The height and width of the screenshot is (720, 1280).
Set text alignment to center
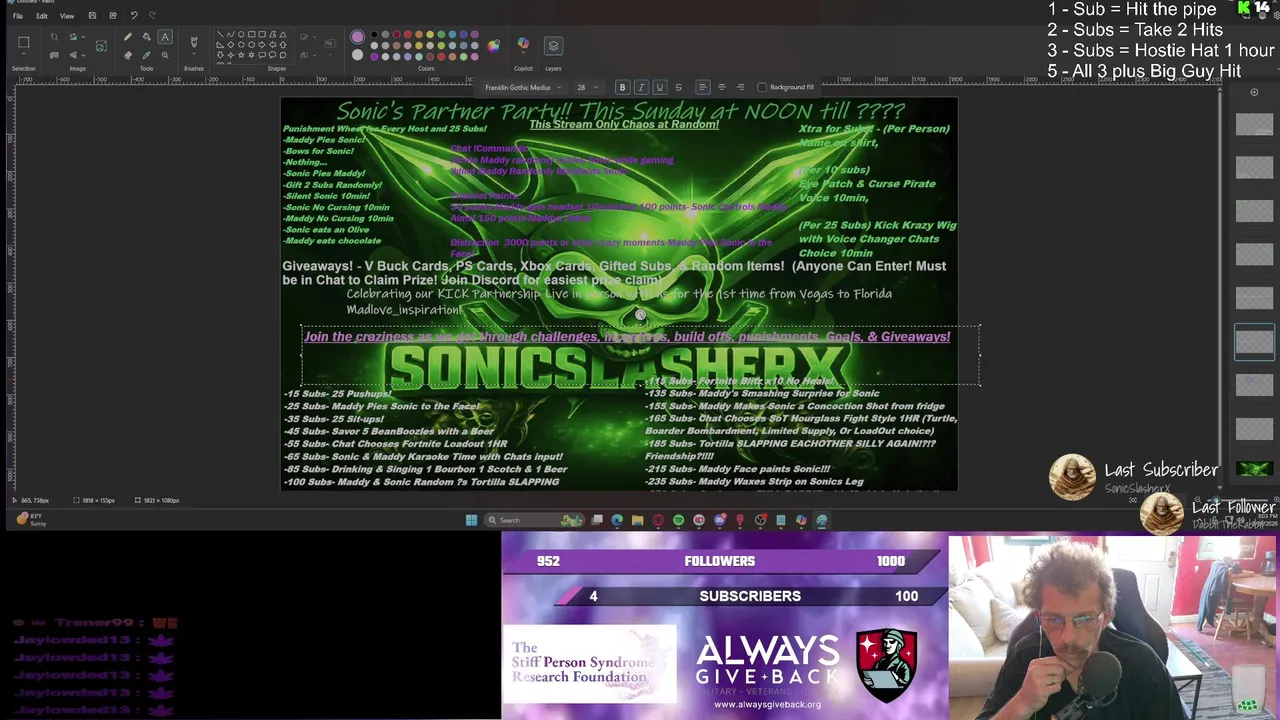[721, 87]
